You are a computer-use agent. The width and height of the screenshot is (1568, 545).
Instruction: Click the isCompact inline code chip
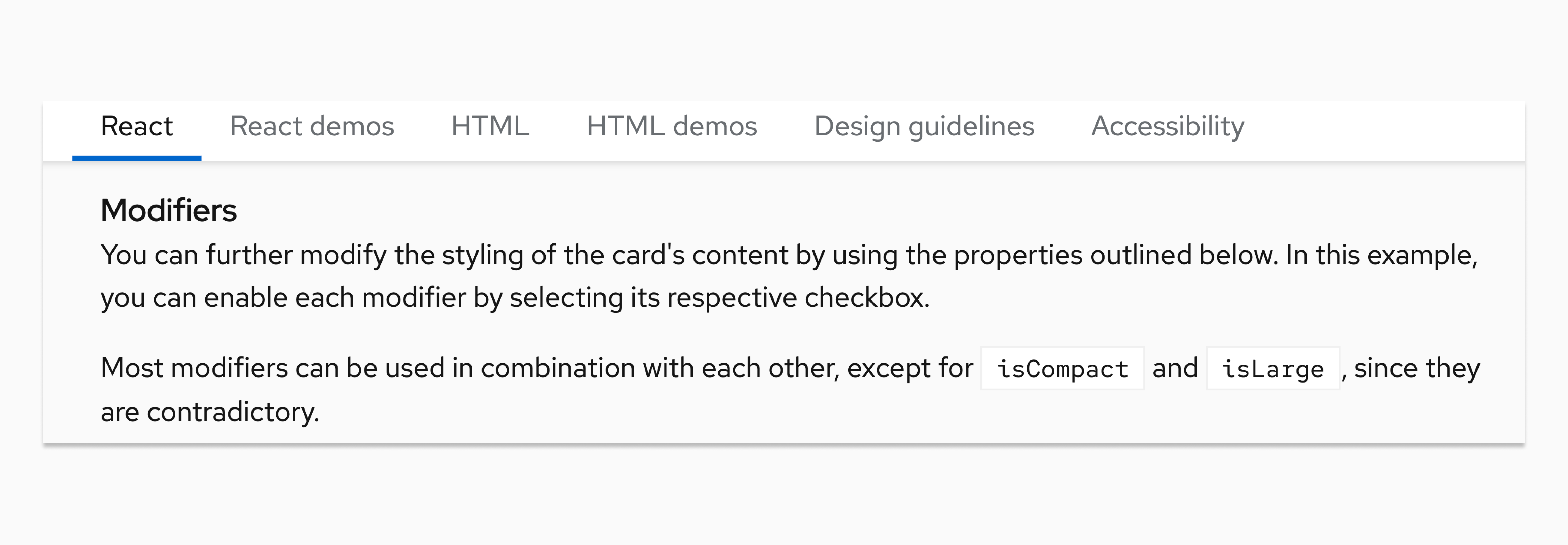click(x=1062, y=368)
